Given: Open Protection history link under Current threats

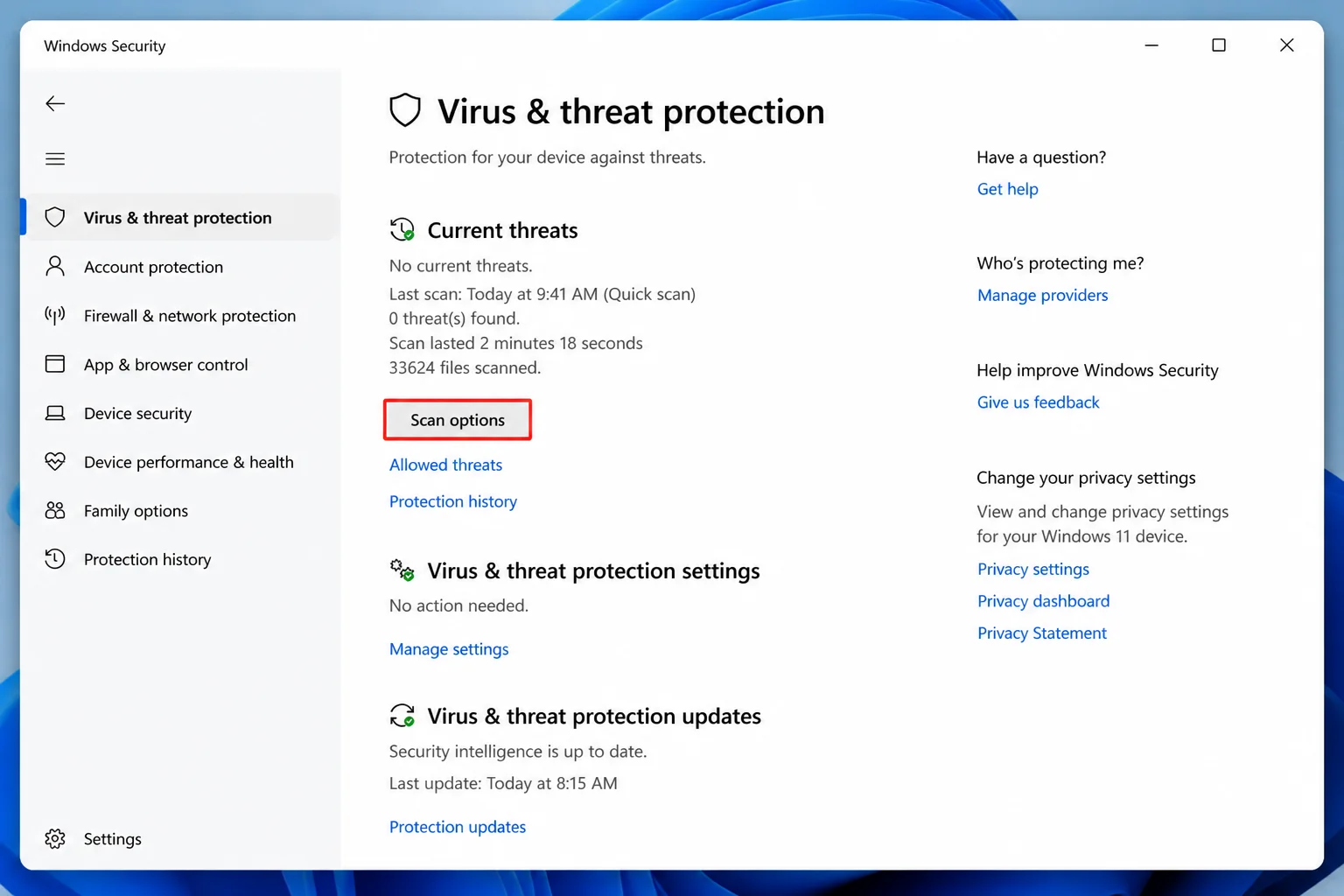Looking at the screenshot, I should point(453,501).
